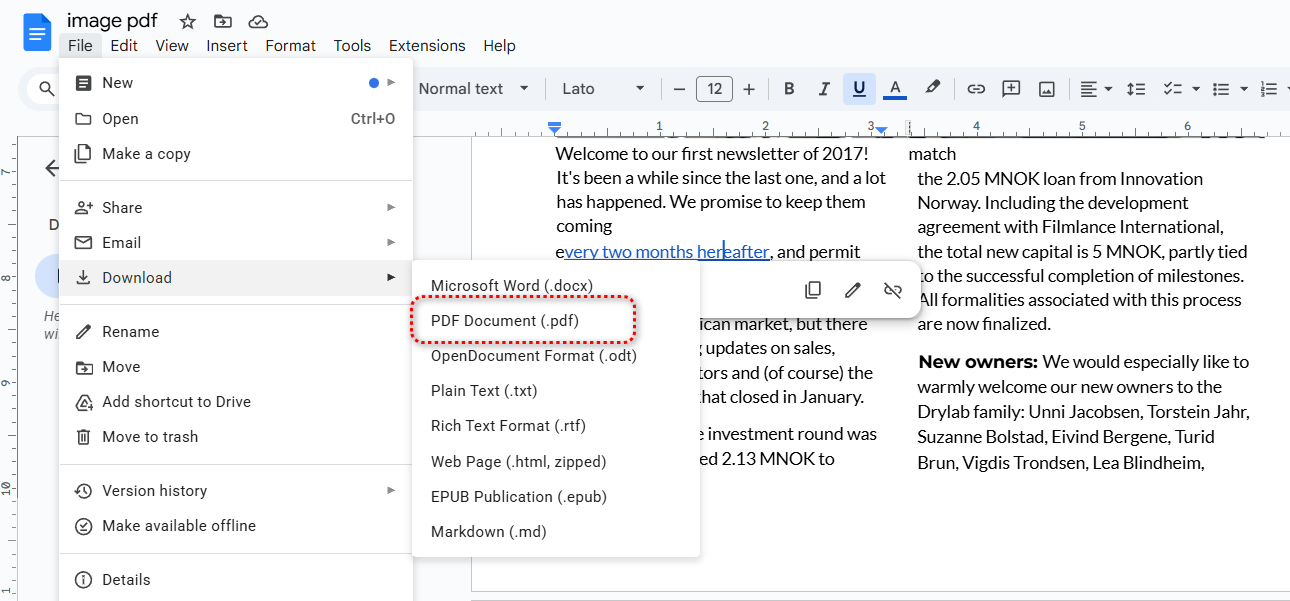Open the Extensions menu
Image resolution: width=1290 pixels, height=601 pixels.
(x=427, y=46)
